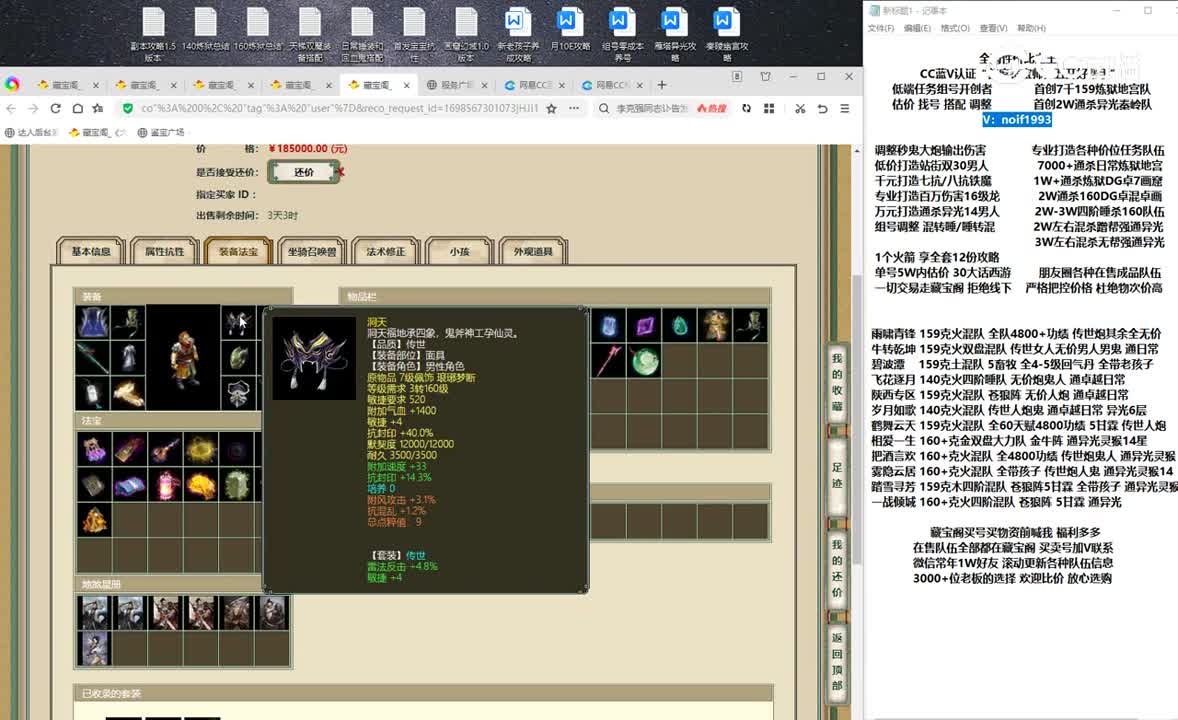Viewport: 1178px width, 720px height.
Task: Open the 法术修正 tab
Action: (x=385, y=251)
